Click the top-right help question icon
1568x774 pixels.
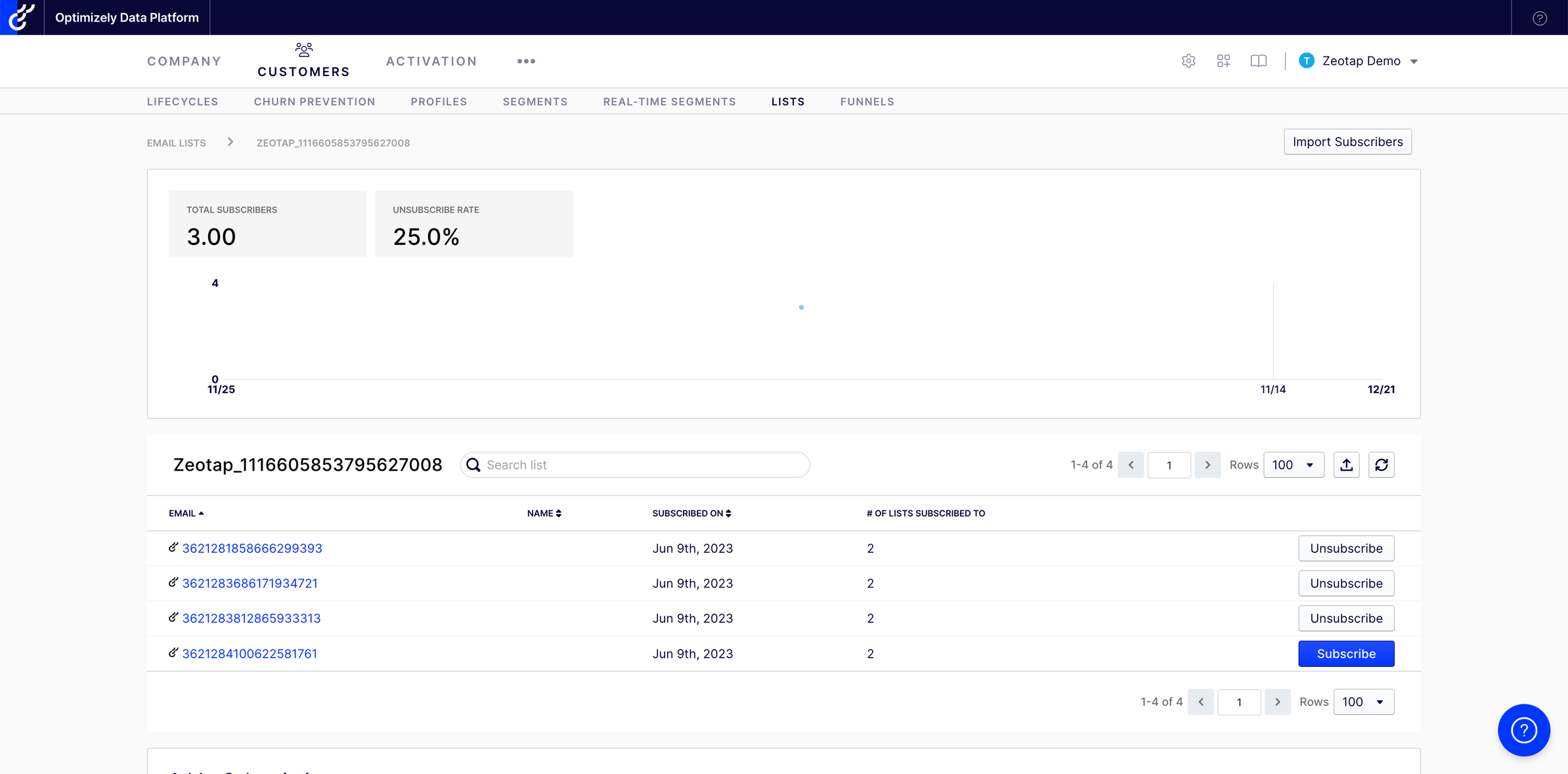click(1539, 18)
